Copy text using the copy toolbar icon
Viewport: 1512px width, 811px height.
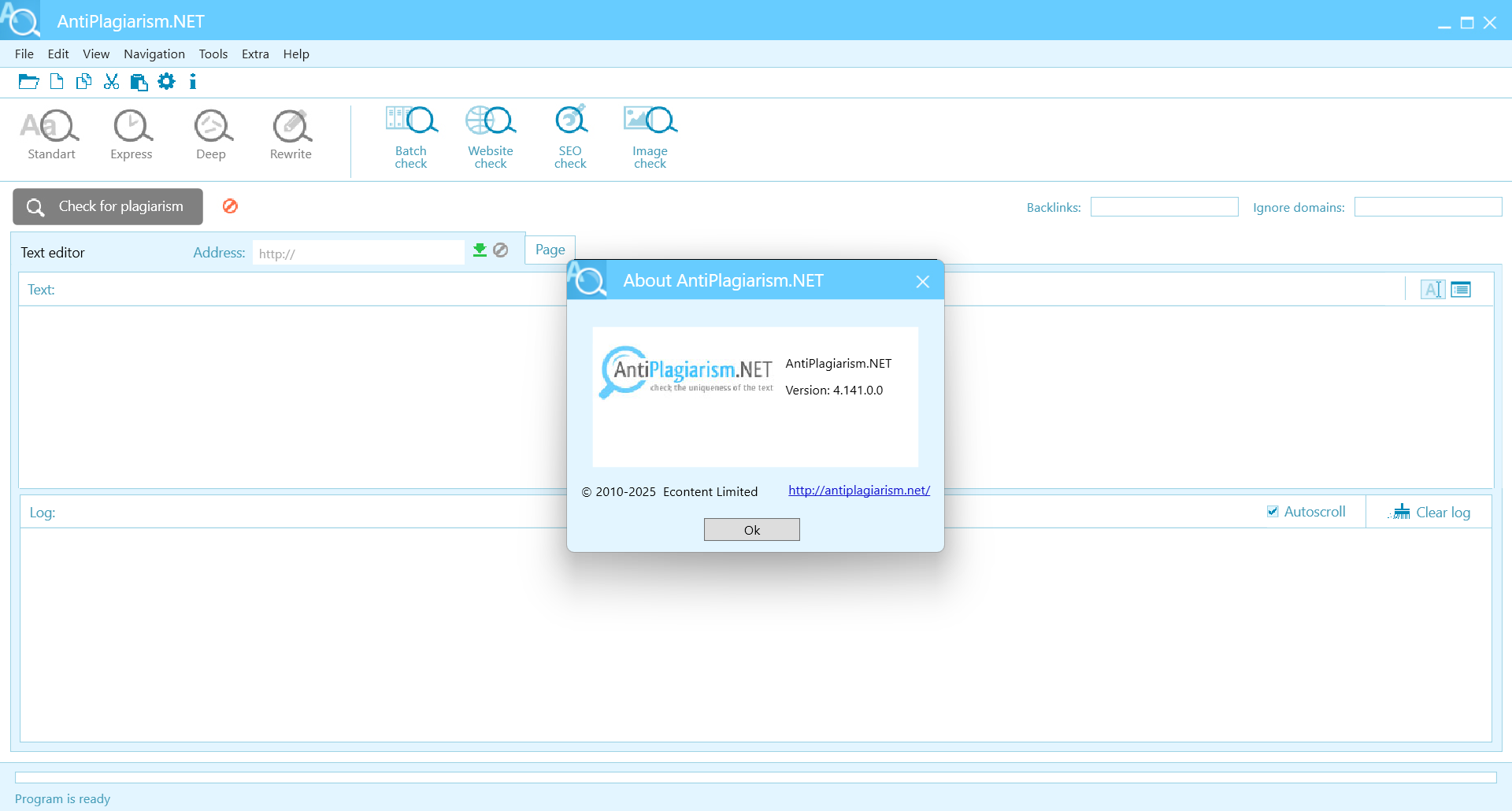(83, 82)
